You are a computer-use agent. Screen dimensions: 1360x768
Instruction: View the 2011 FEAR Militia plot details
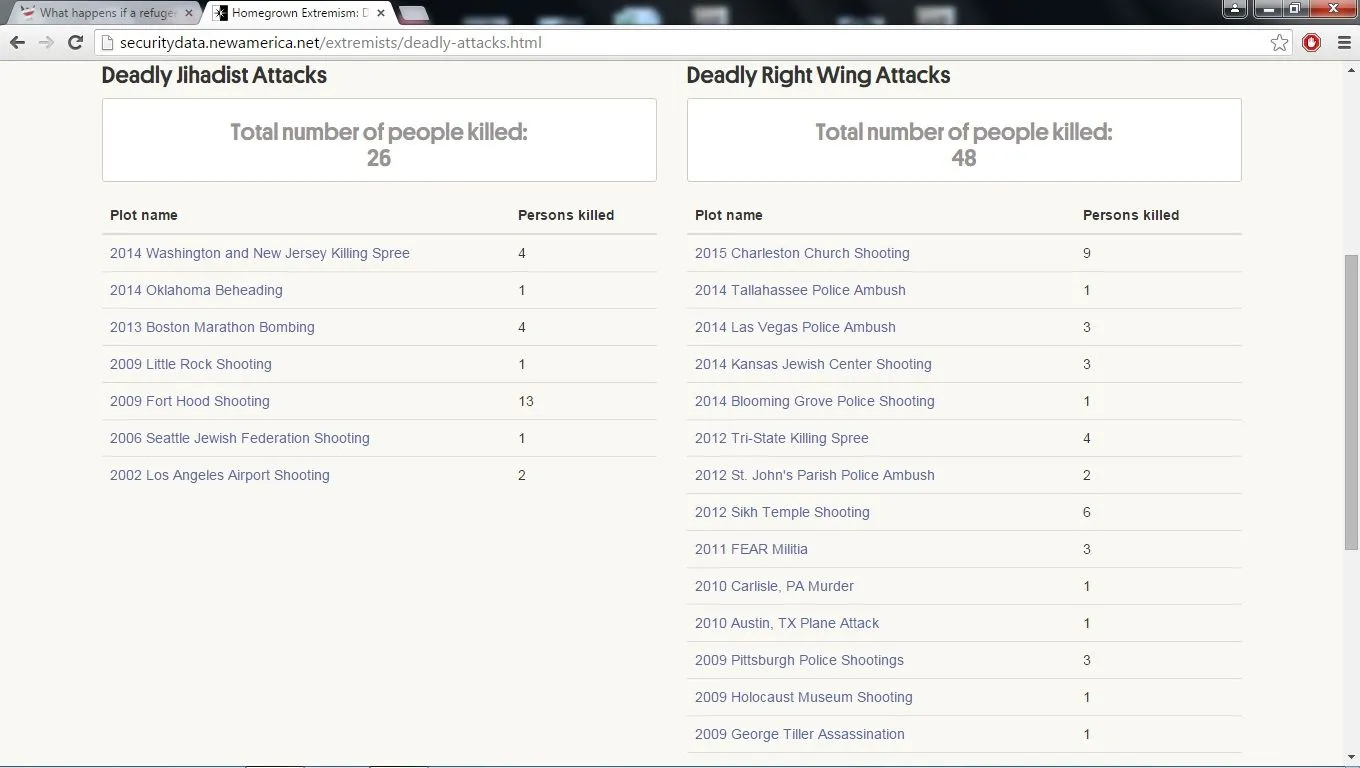tap(751, 549)
